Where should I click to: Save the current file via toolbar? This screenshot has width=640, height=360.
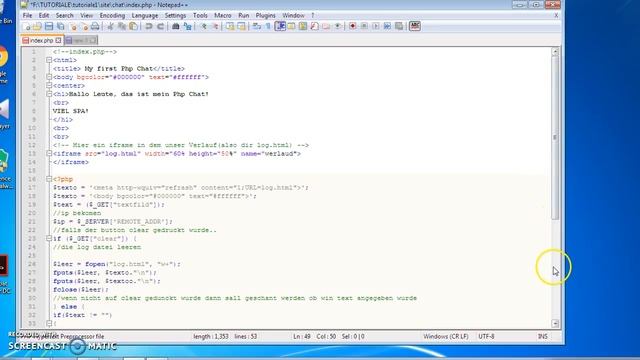point(49,27)
